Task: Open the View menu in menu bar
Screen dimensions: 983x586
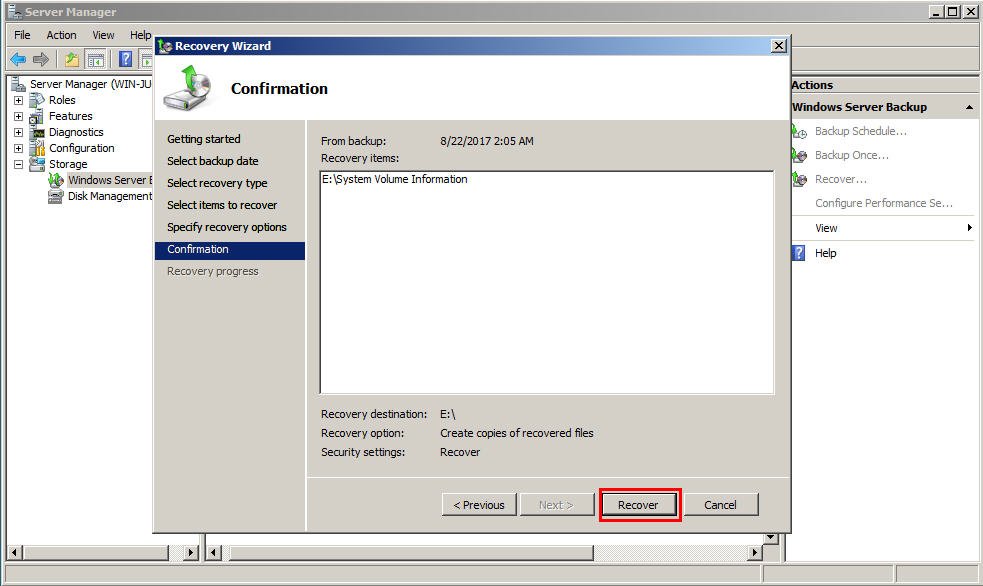Action: [x=103, y=35]
